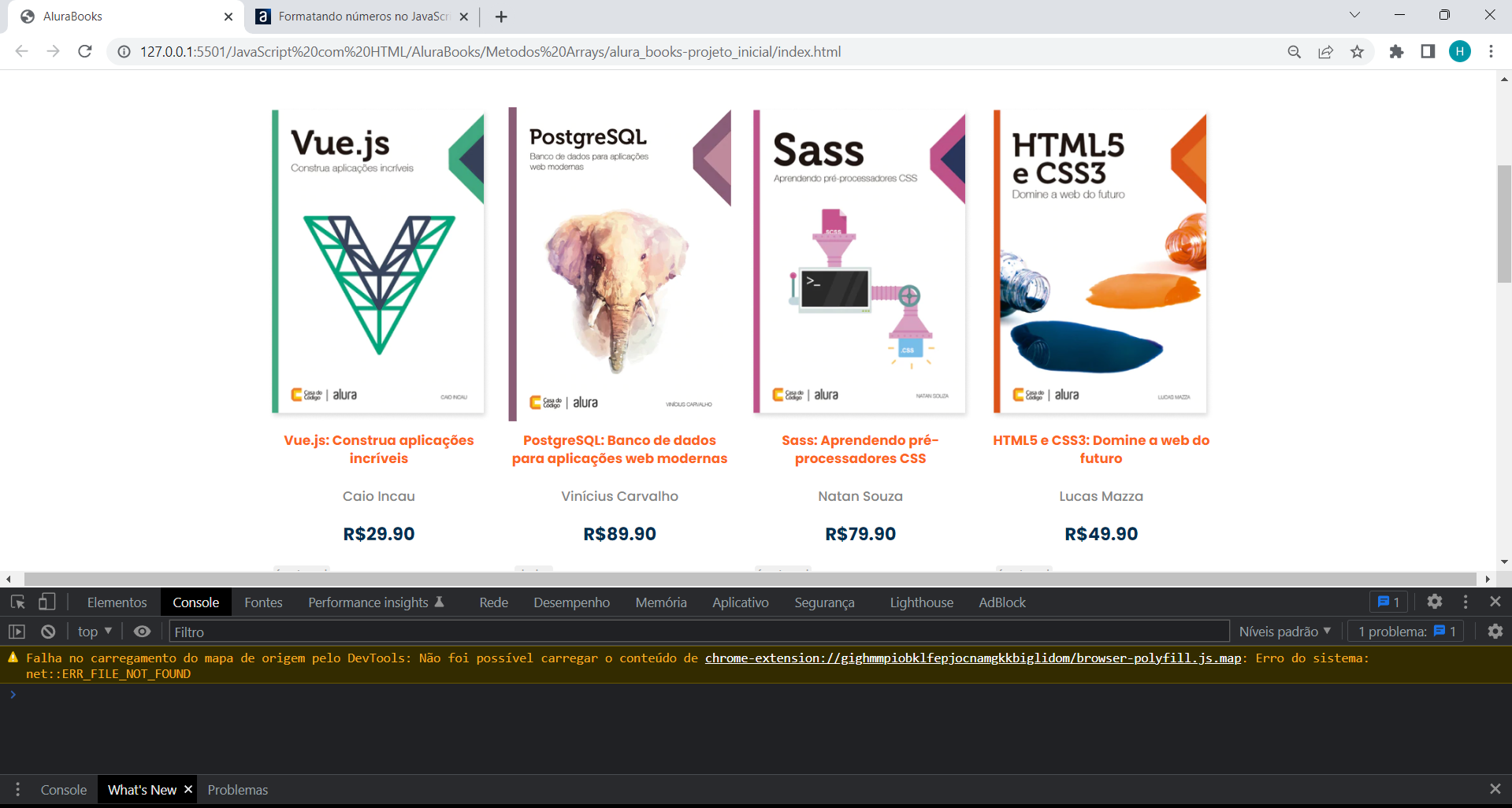Viewport: 1512px width, 808px height.
Task: Click author name Lucas Mazza
Action: click(1101, 496)
